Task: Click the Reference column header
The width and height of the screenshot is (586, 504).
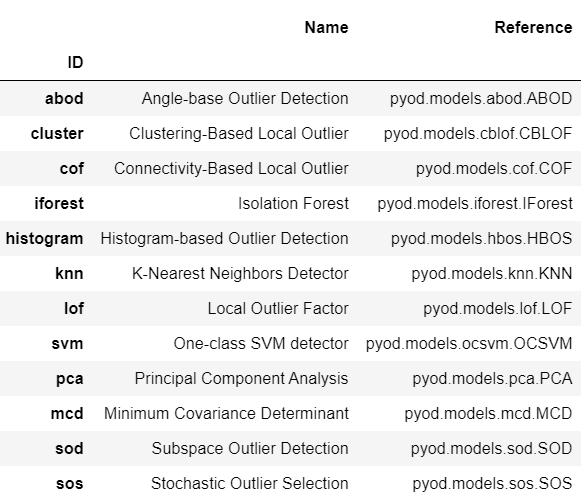Action: [x=533, y=28]
